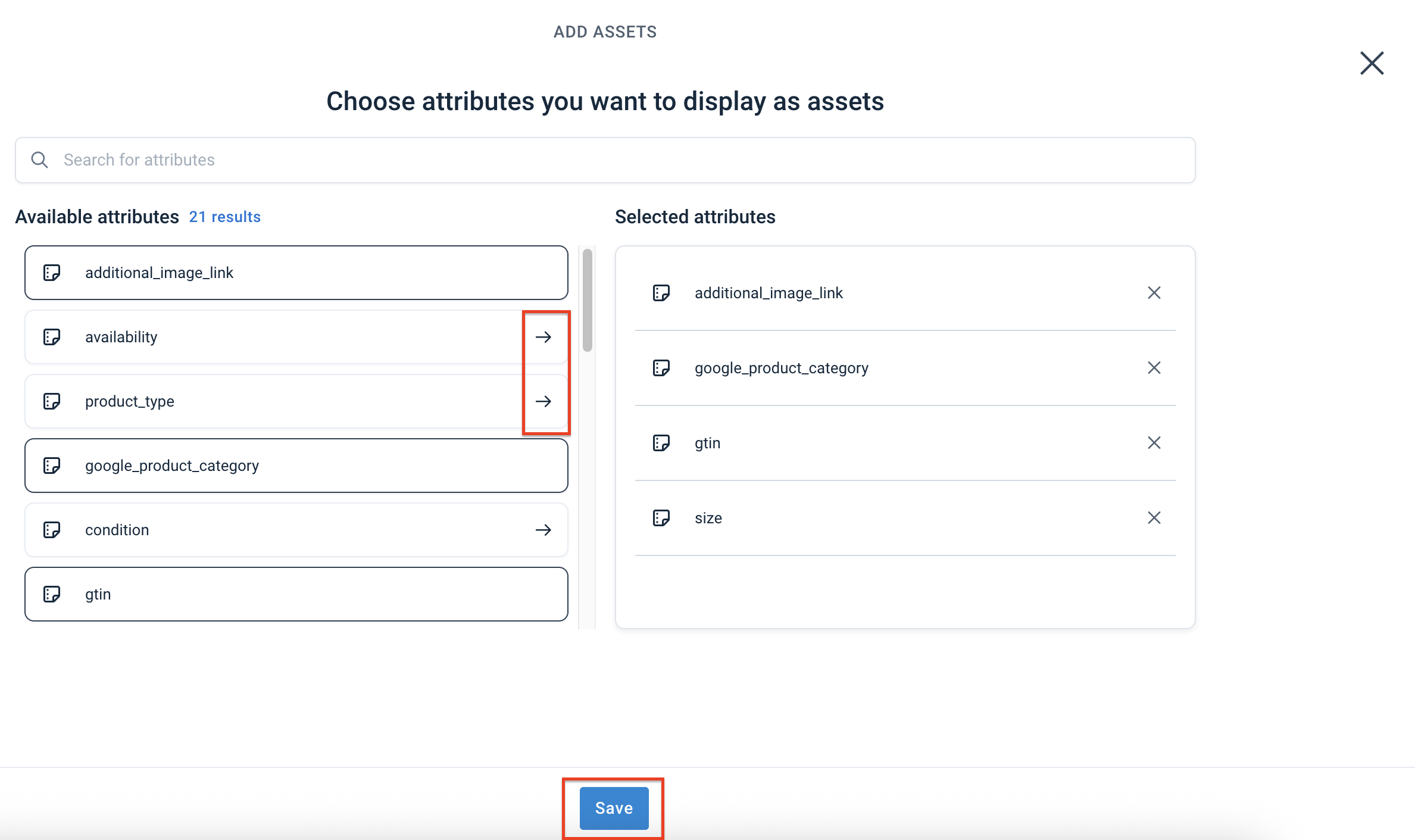Image resolution: width=1415 pixels, height=840 pixels.
Task: Close the Add Assets dialog
Action: [1371, 63]
